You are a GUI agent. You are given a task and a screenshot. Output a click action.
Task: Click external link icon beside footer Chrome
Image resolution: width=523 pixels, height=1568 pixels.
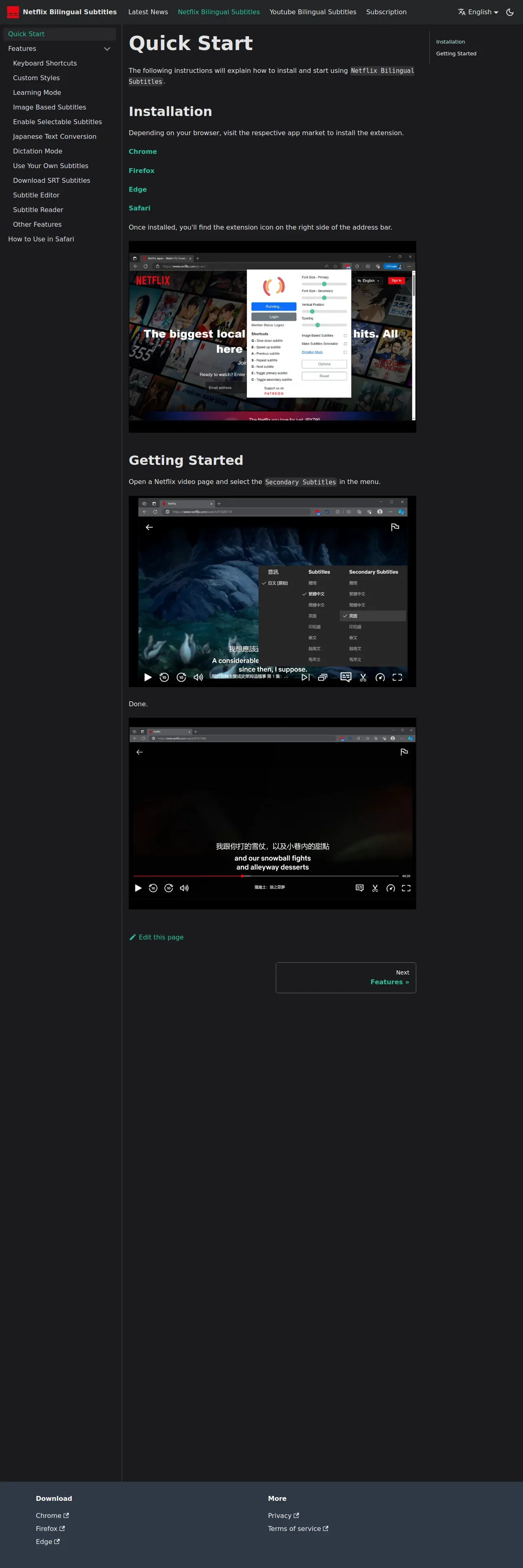click(x=66, y=1515)
